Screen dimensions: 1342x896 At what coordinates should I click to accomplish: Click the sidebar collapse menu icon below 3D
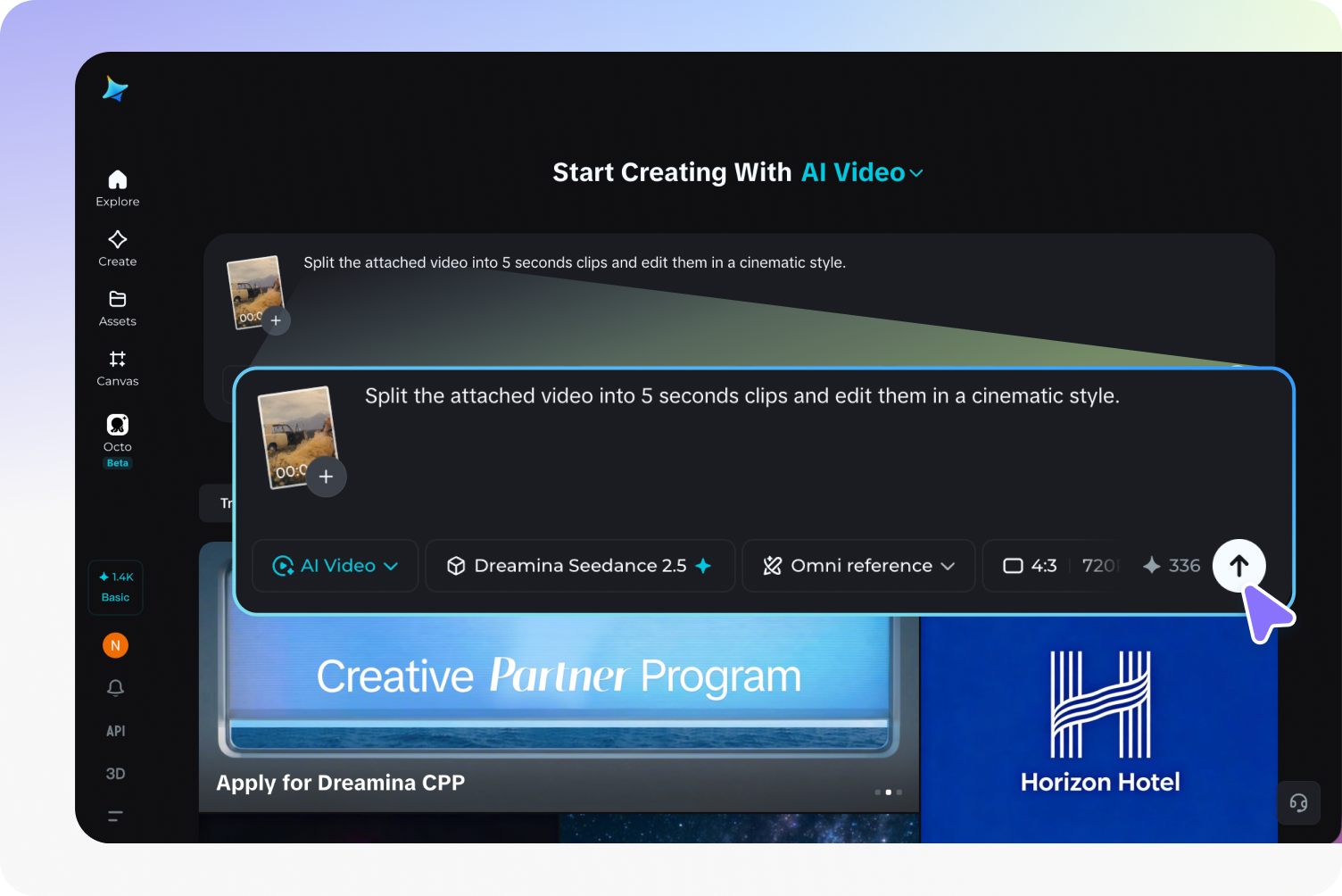click(x=116, y=816)
